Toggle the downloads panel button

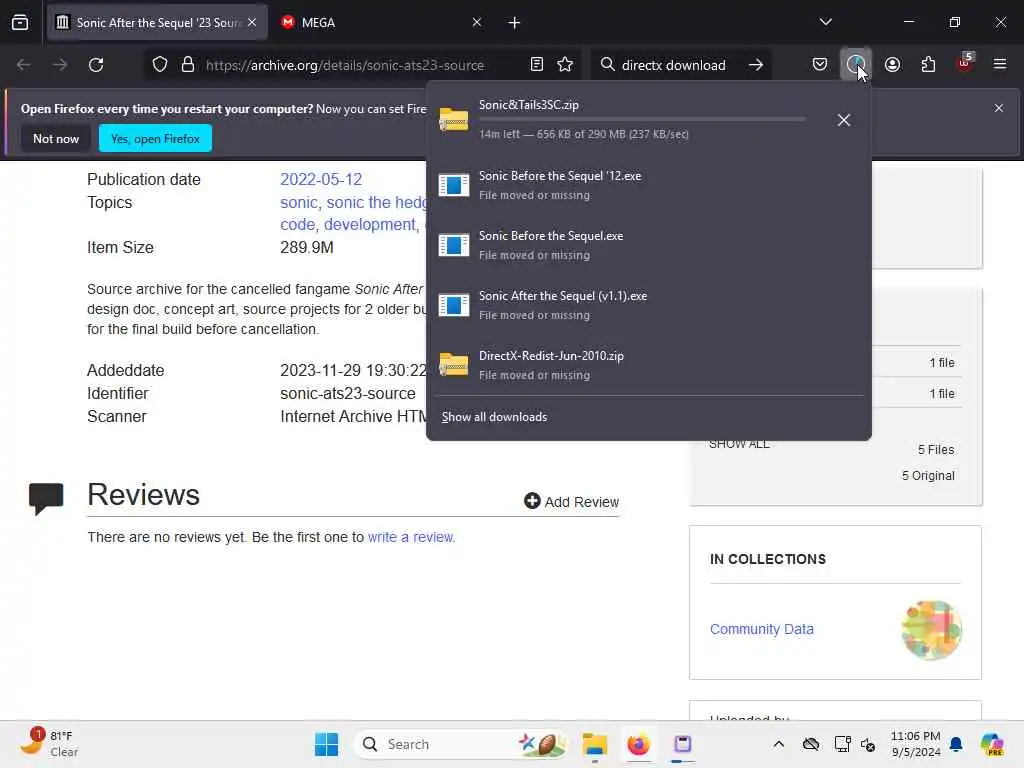(x=856, y=65)
